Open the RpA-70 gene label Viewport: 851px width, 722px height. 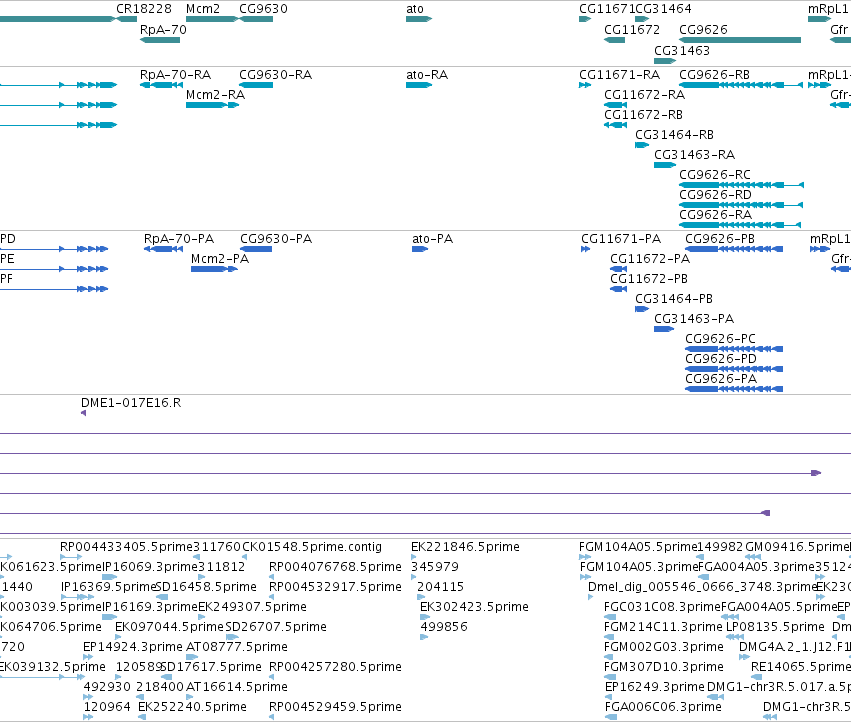click(x=163, y=30)
